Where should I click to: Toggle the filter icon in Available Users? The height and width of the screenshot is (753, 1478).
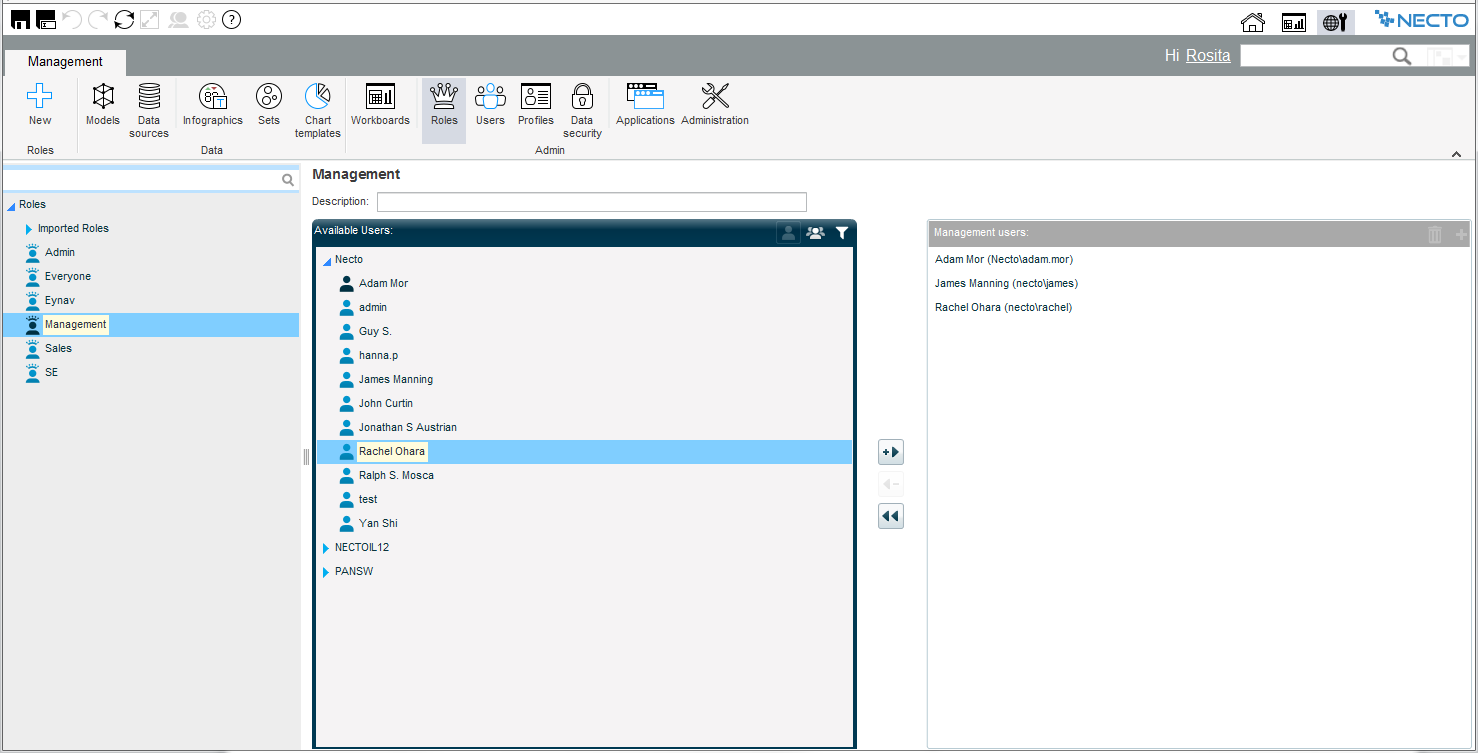coord(842,233)
